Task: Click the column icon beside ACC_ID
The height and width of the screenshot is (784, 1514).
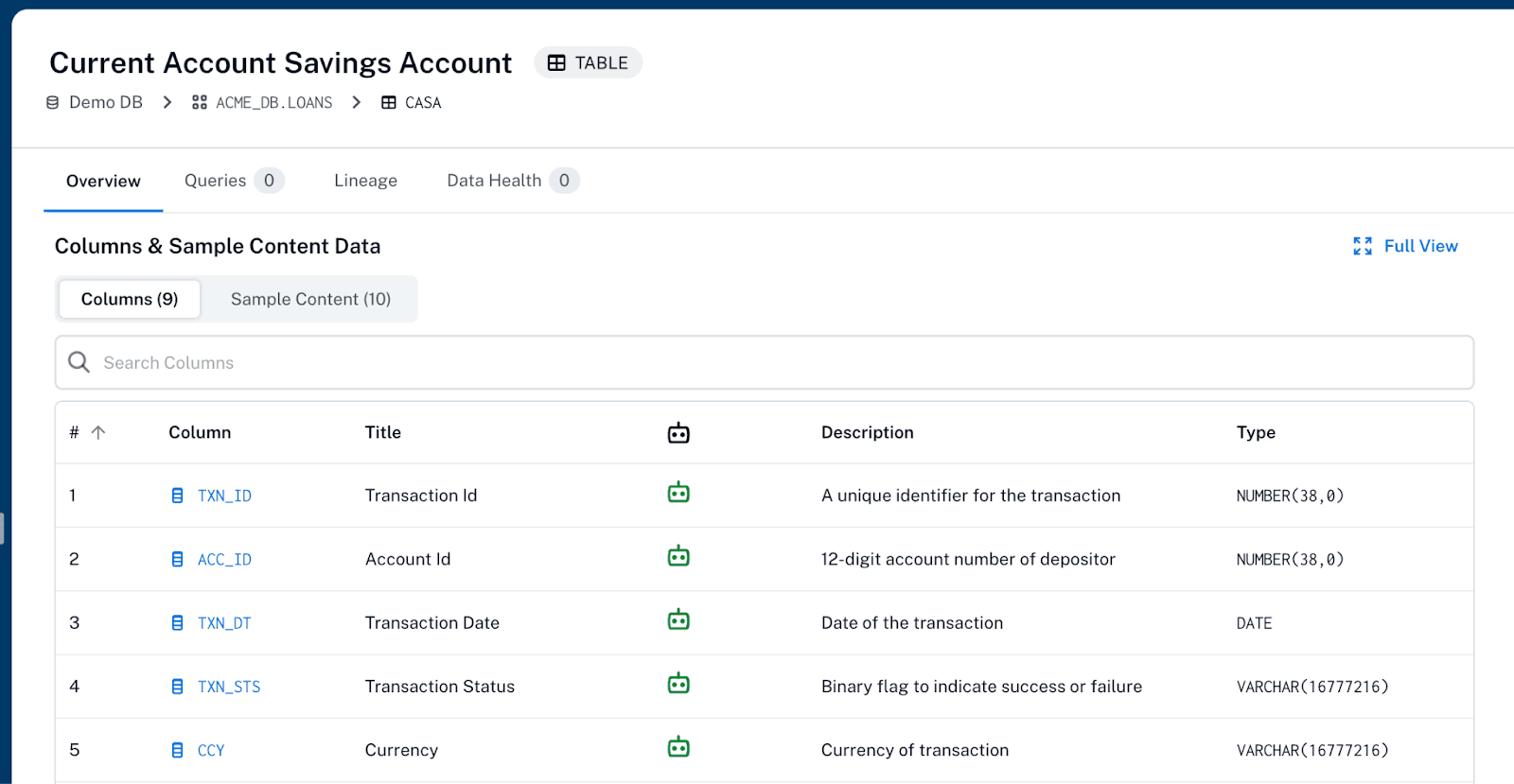Action: 177,559
